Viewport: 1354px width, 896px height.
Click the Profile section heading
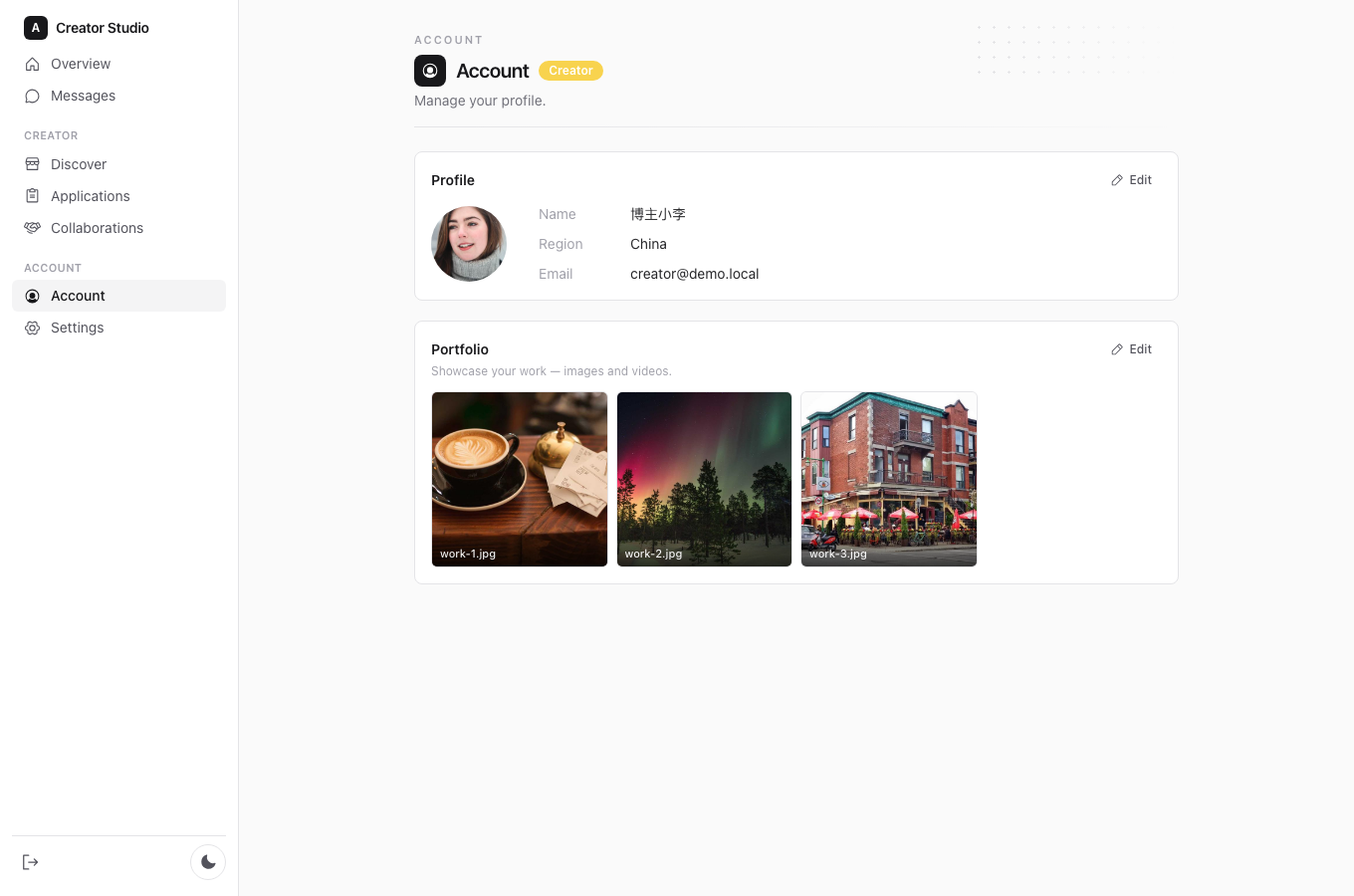pos(453,180)
